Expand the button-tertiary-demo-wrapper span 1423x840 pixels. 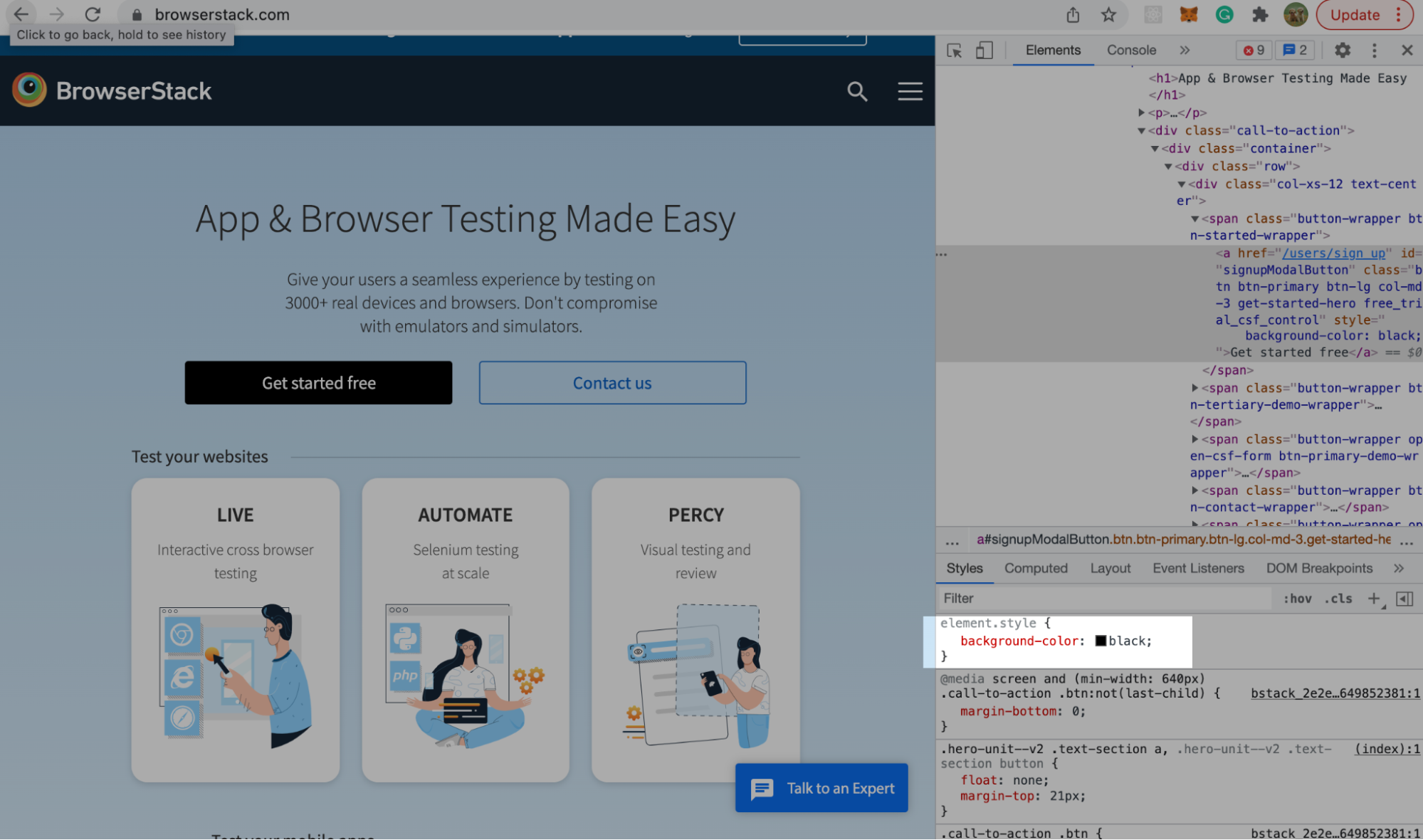click(x=1194, y=388)
